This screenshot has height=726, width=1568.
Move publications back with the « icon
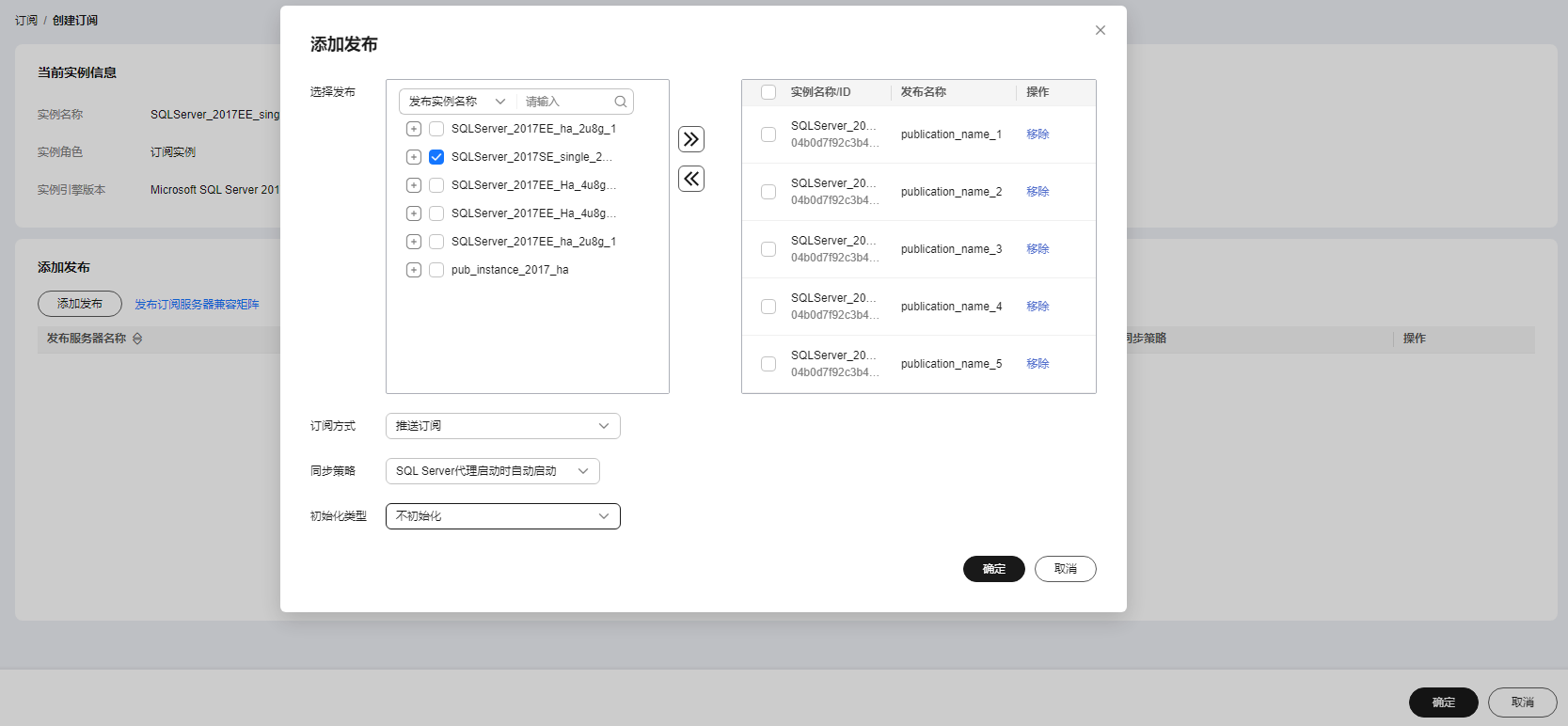click(691, 179)
